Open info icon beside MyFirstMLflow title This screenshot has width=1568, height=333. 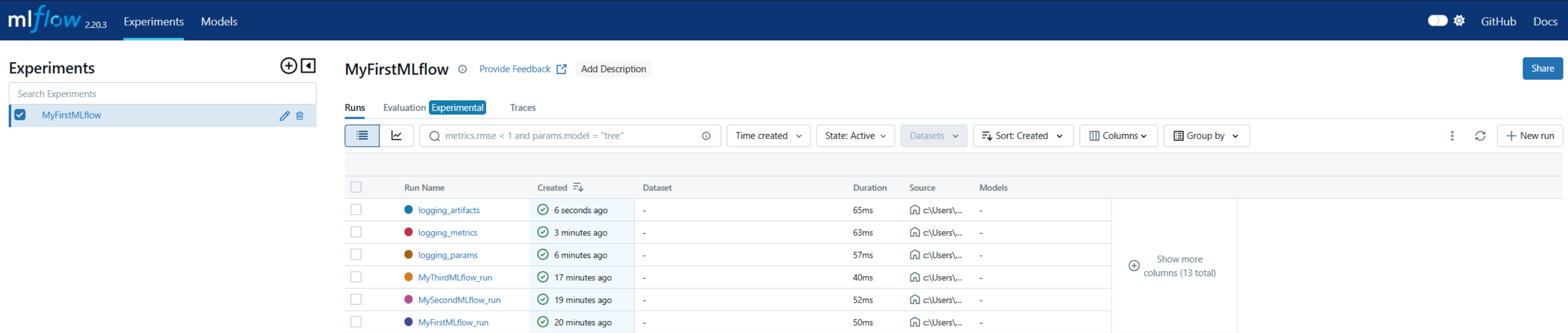pos(462,70)
